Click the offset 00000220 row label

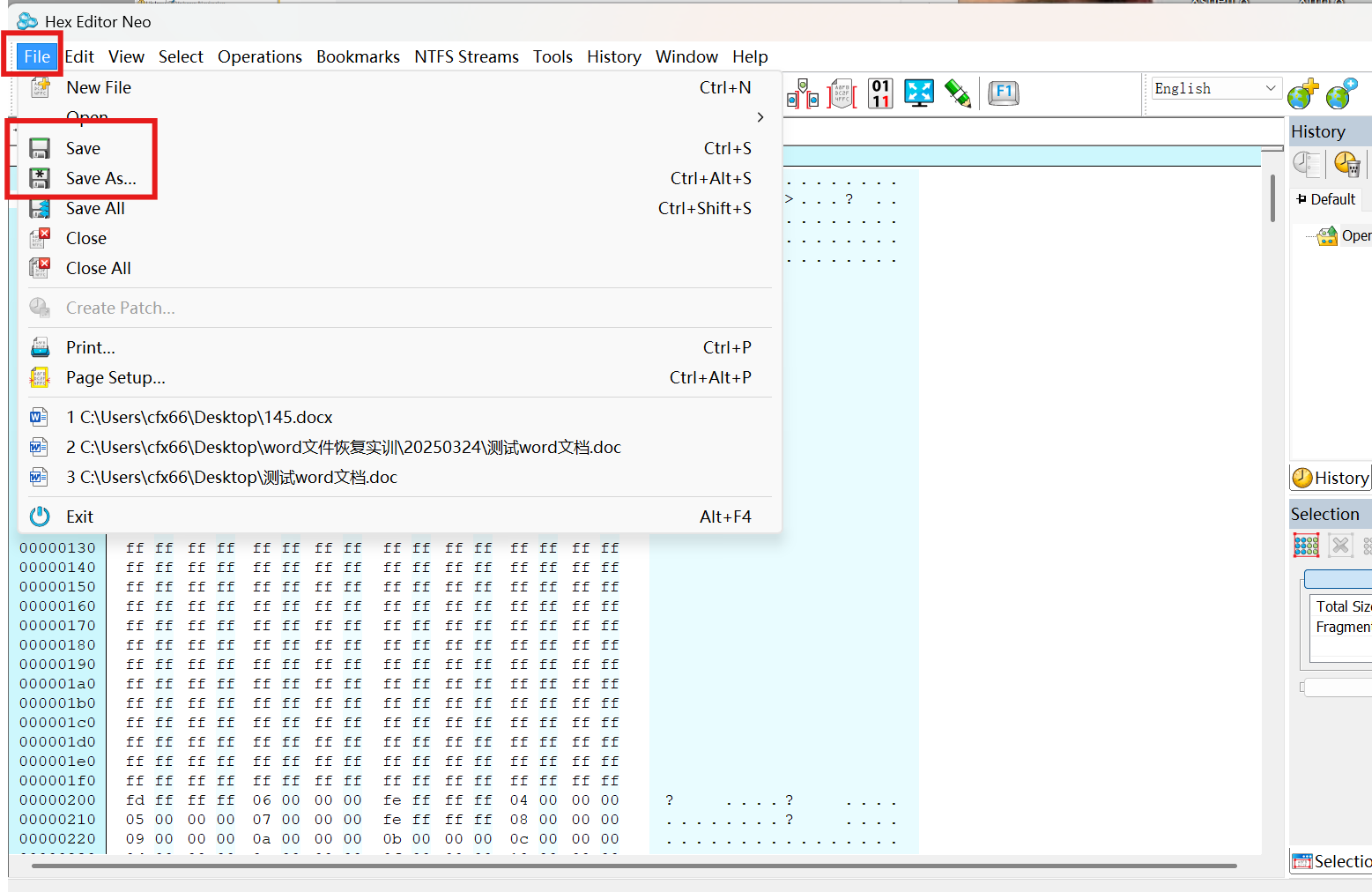[57, 838]
